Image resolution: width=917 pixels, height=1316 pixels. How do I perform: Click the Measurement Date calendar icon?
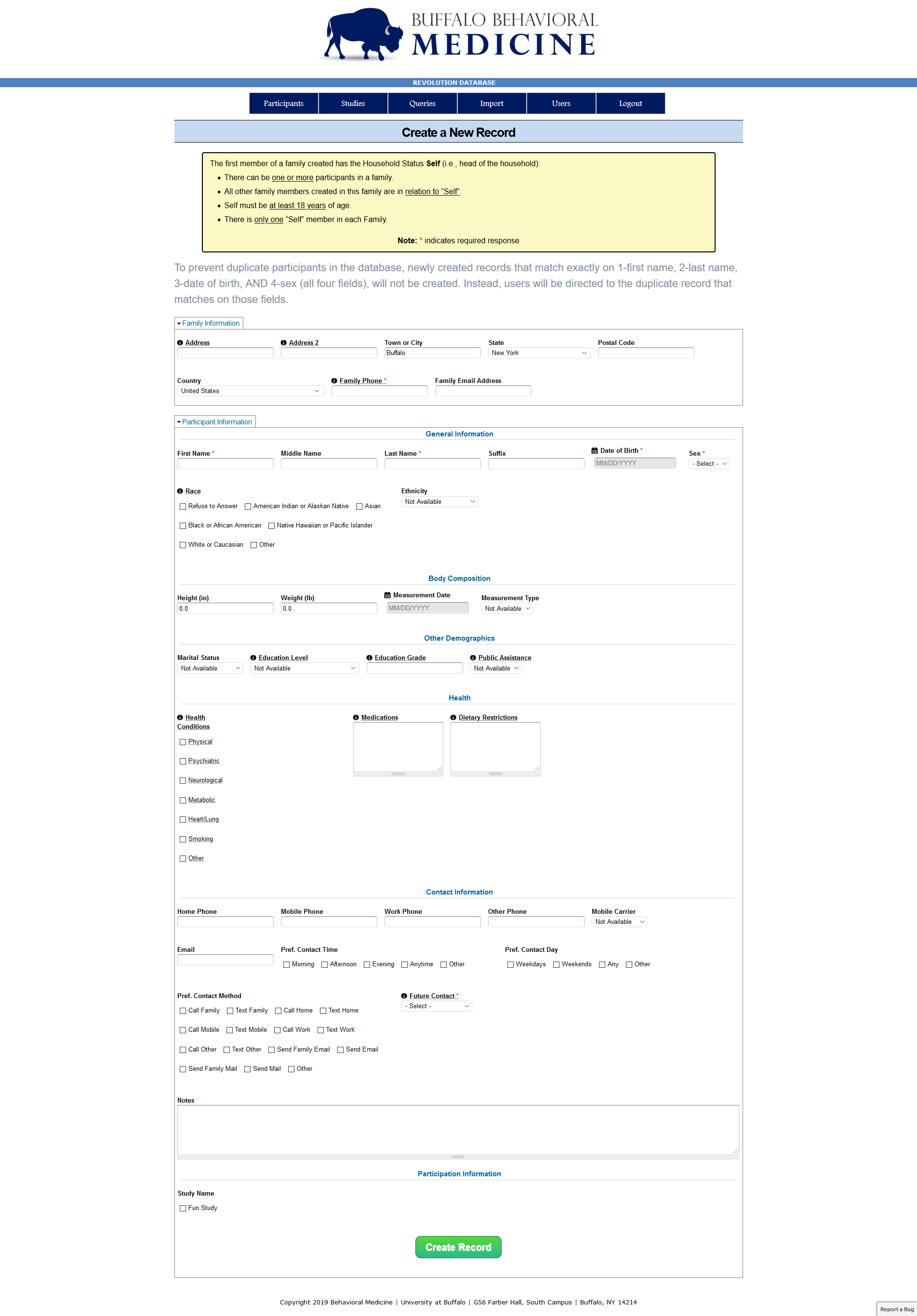tap(388, 595)
